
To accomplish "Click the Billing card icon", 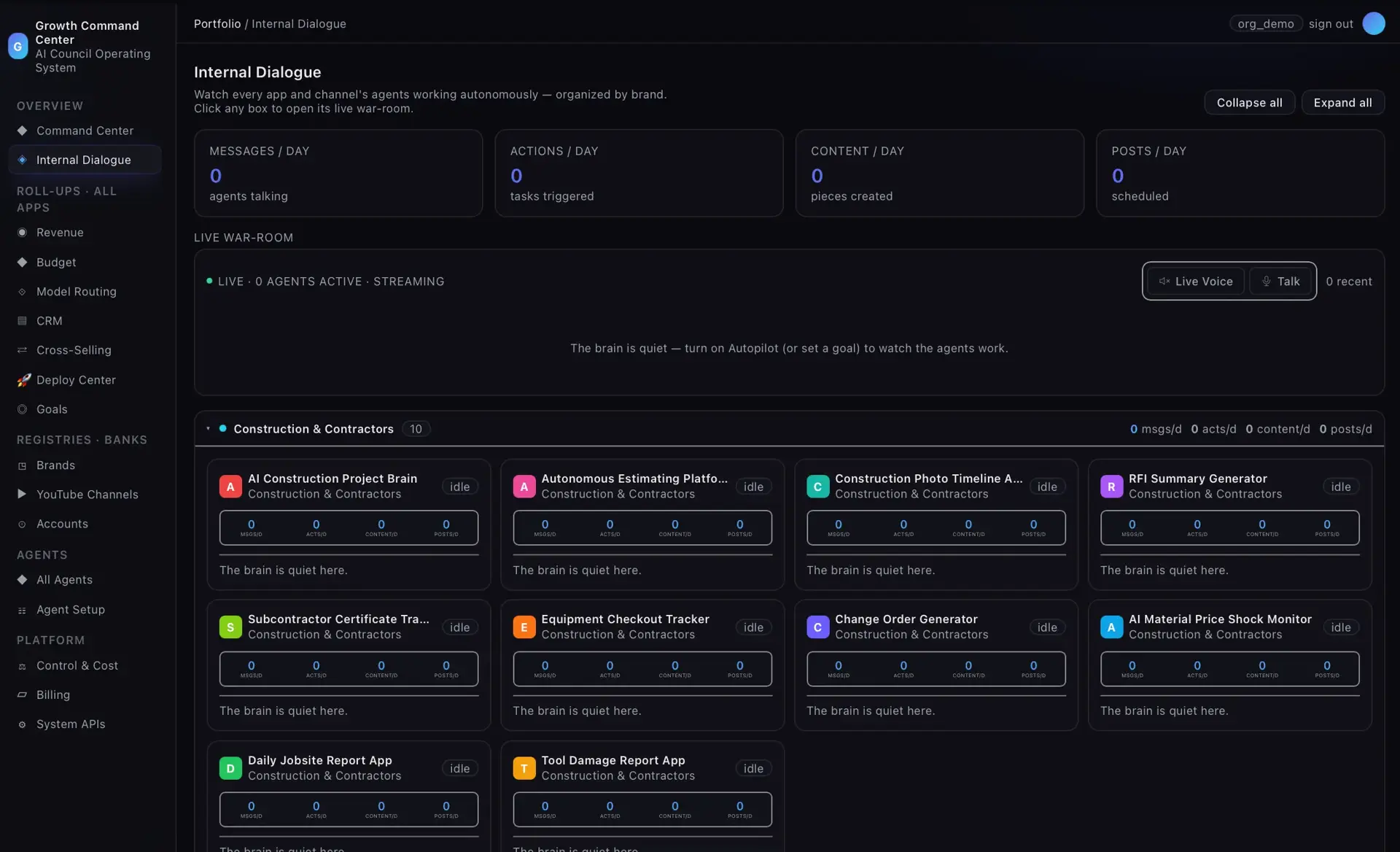I will coord(22,695).
